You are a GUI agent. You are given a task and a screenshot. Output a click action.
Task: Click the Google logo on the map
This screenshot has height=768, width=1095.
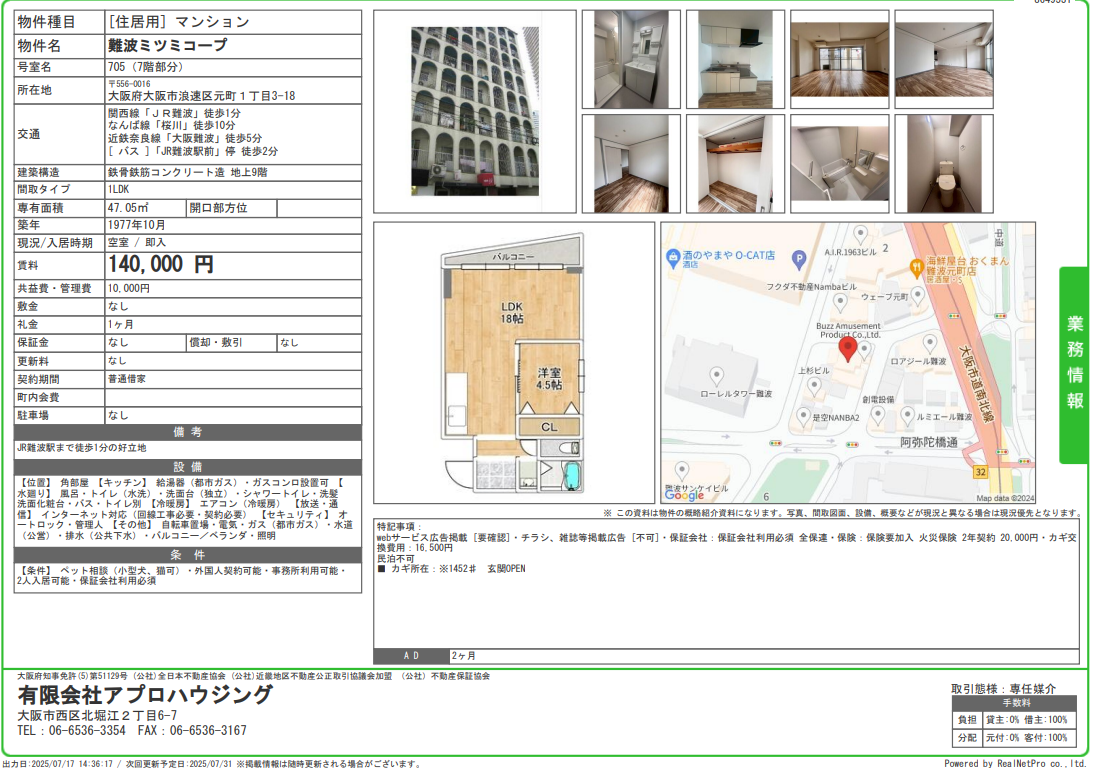(x=684, y=495)
